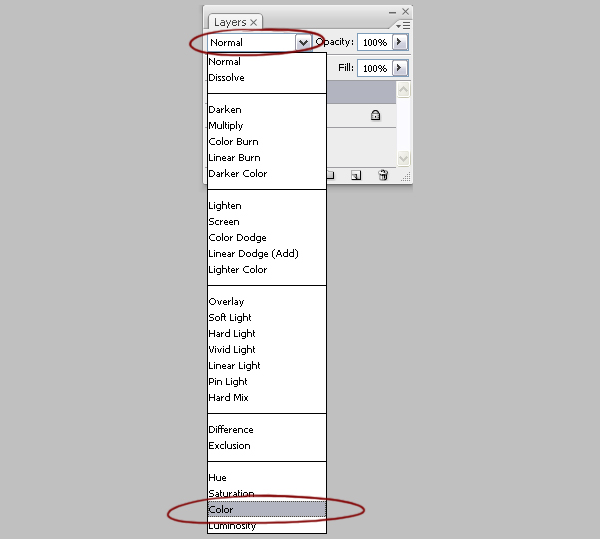Screen dimensions: 600x539
Task: Choose the Hard Mix blend mode
Action: (x=267, y=397)
